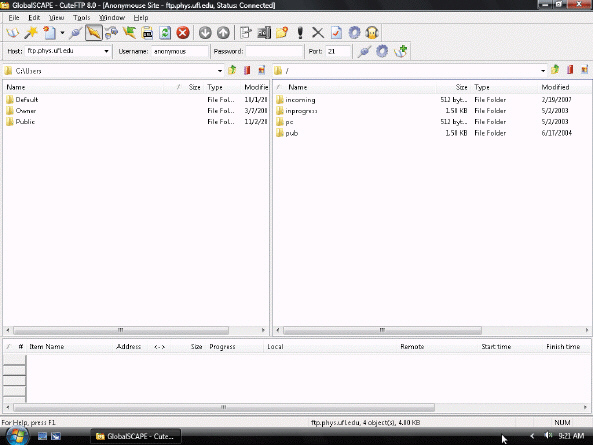
Task: Expand remote path dropdown
Action: [543, 71]
